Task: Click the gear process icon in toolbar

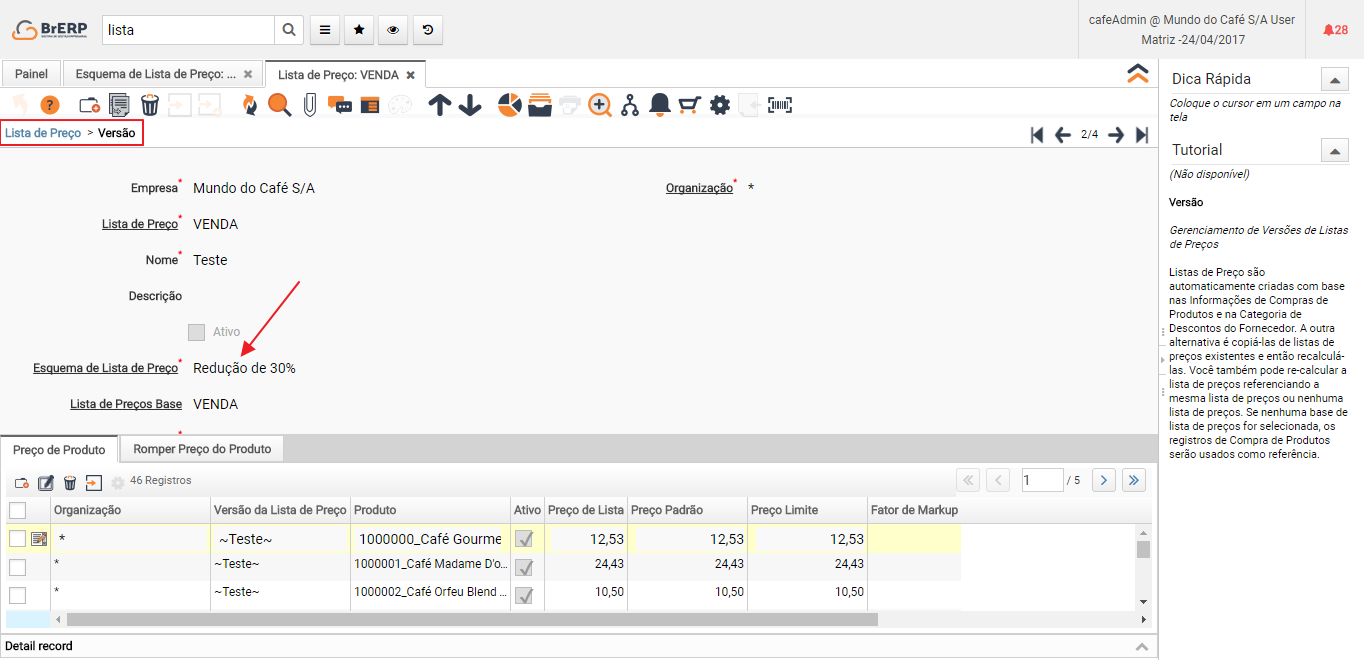Action: [x=720, y=105]
